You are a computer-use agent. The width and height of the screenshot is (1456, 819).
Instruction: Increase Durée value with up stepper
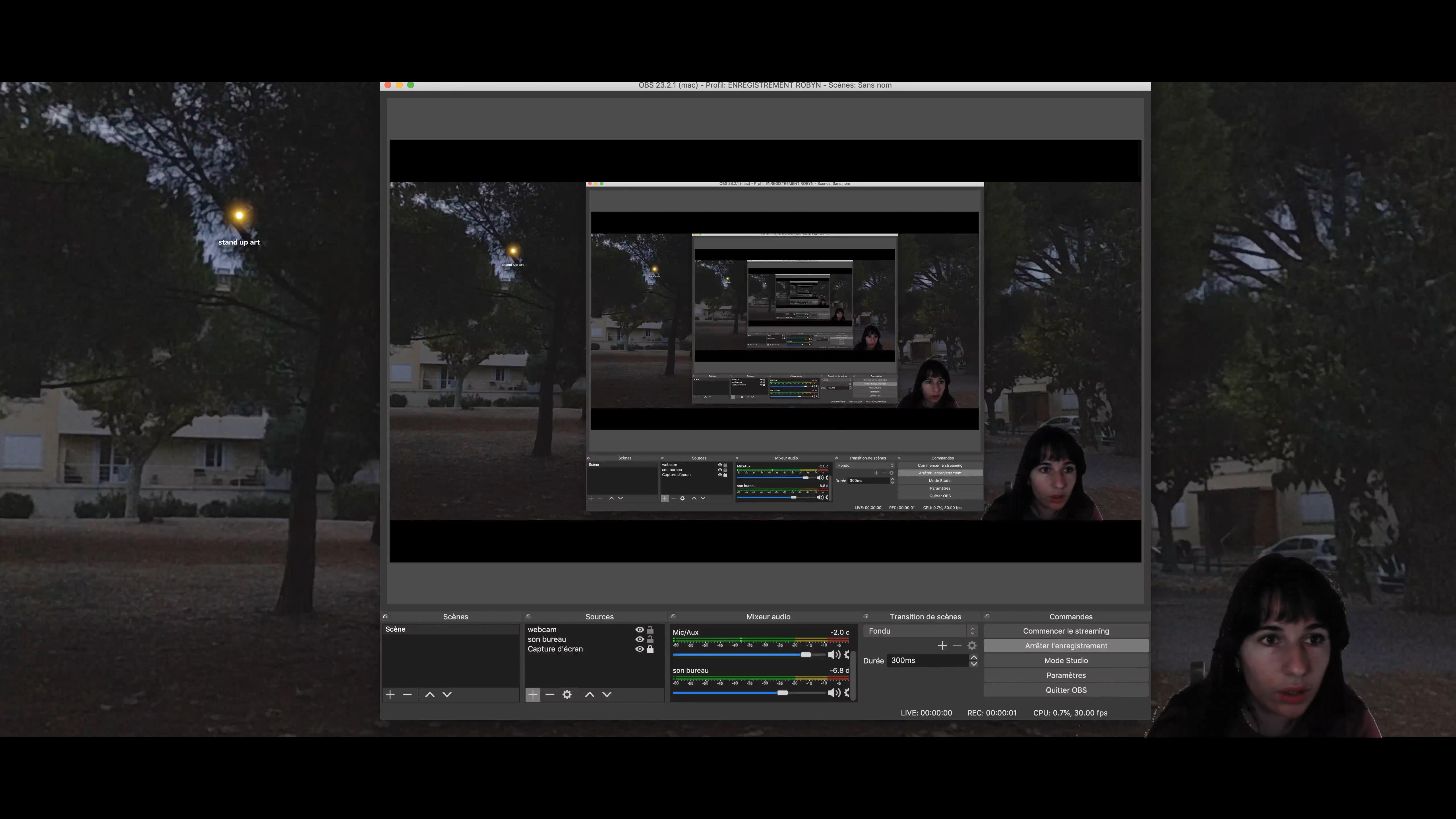click(973, 657)
